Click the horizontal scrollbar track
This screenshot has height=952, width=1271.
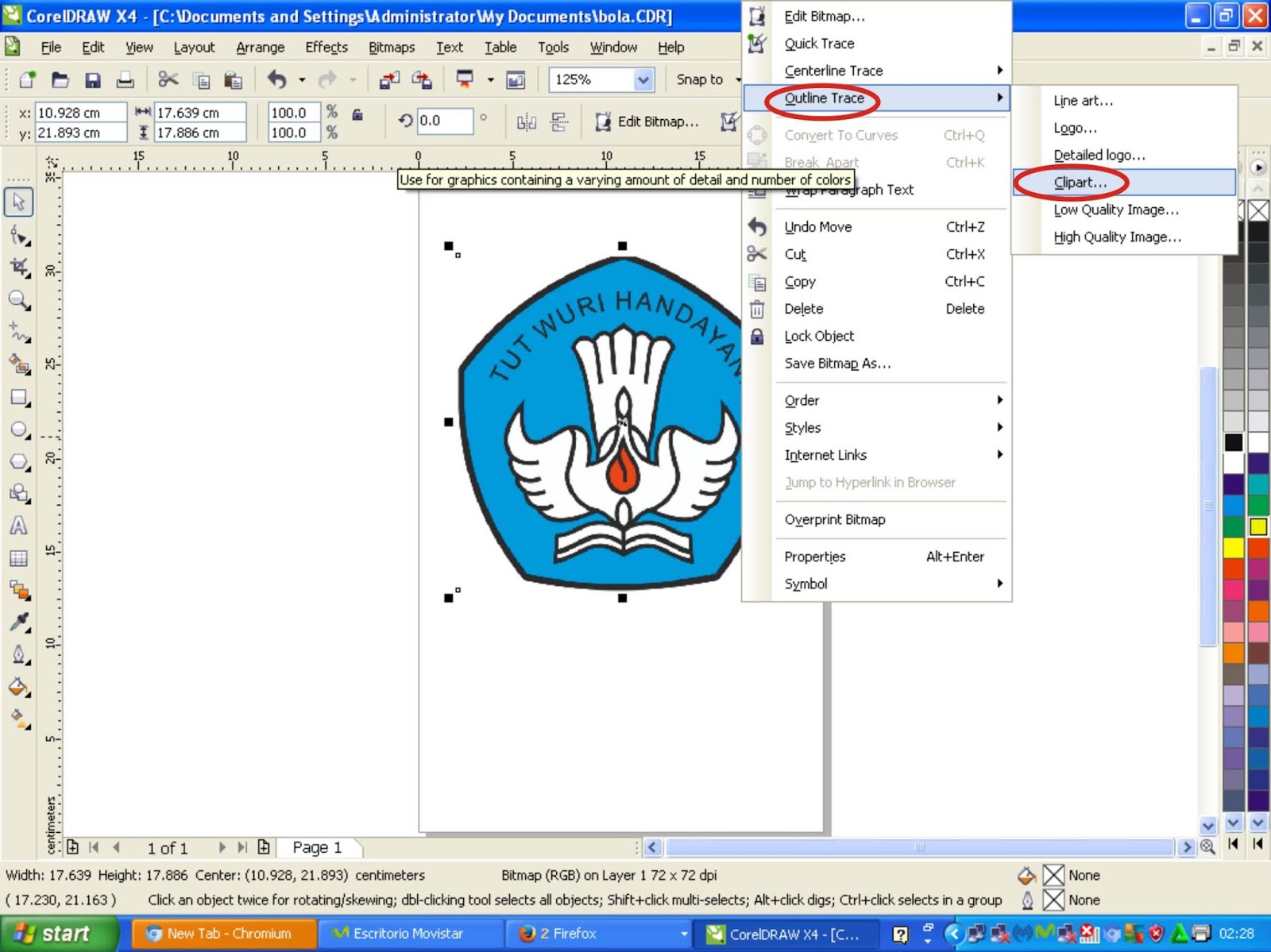918,847
